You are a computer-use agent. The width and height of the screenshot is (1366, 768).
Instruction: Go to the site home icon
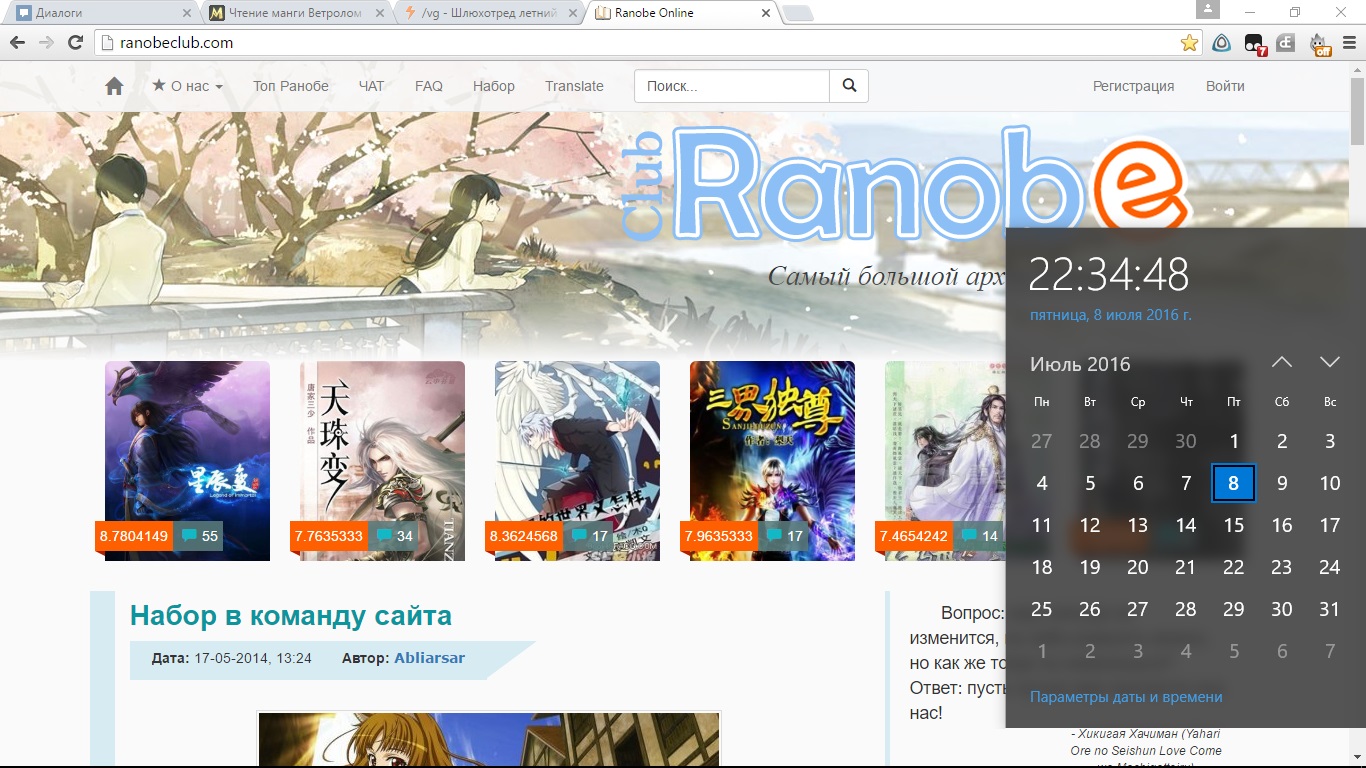coord(114,86)
